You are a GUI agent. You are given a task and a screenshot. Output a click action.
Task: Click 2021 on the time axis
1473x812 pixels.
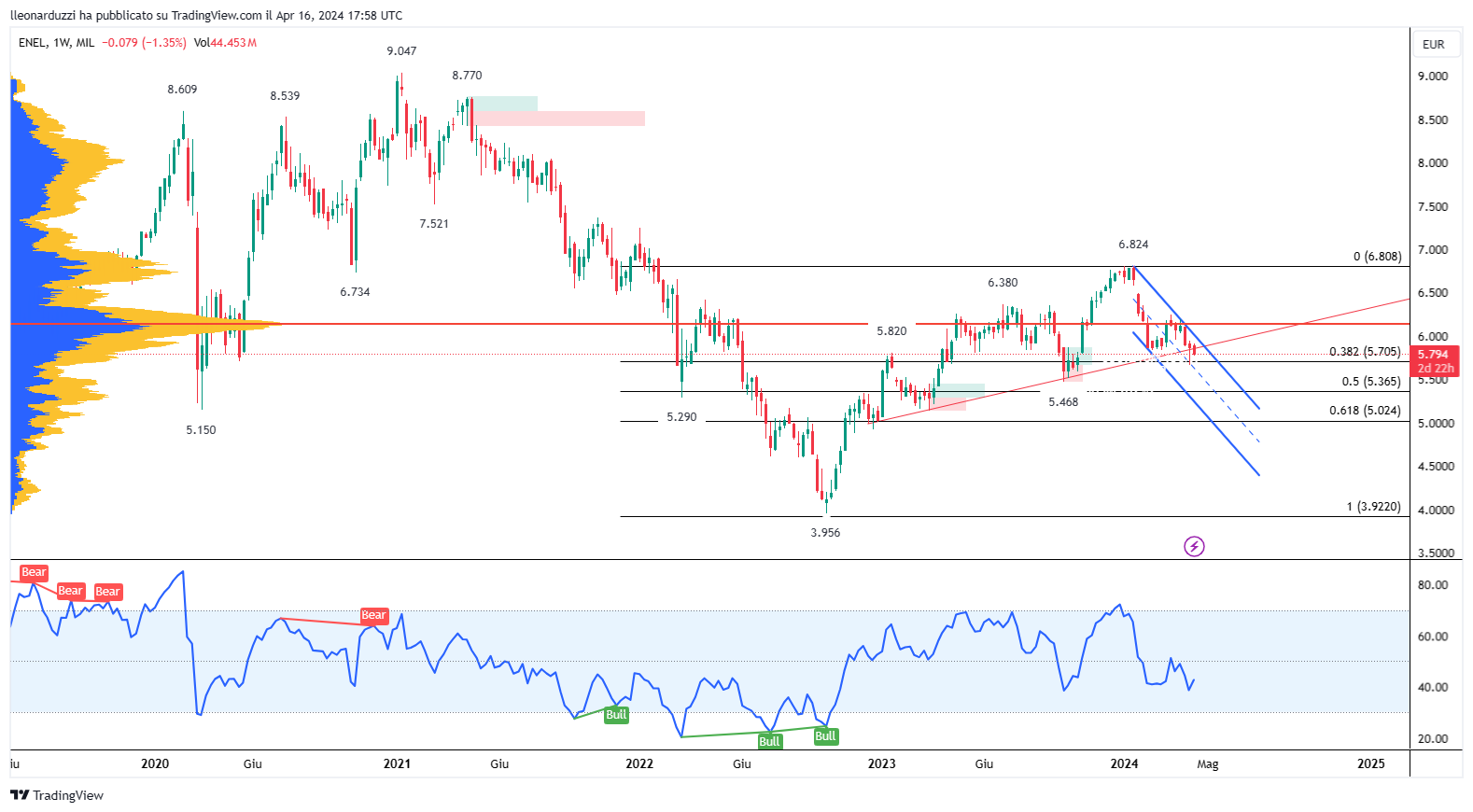click(397, 763)
